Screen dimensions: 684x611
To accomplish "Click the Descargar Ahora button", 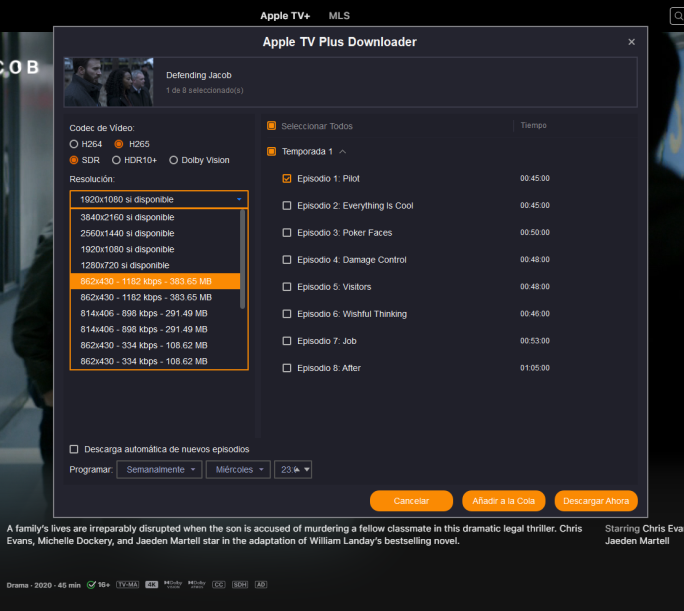I will [596, 500].
